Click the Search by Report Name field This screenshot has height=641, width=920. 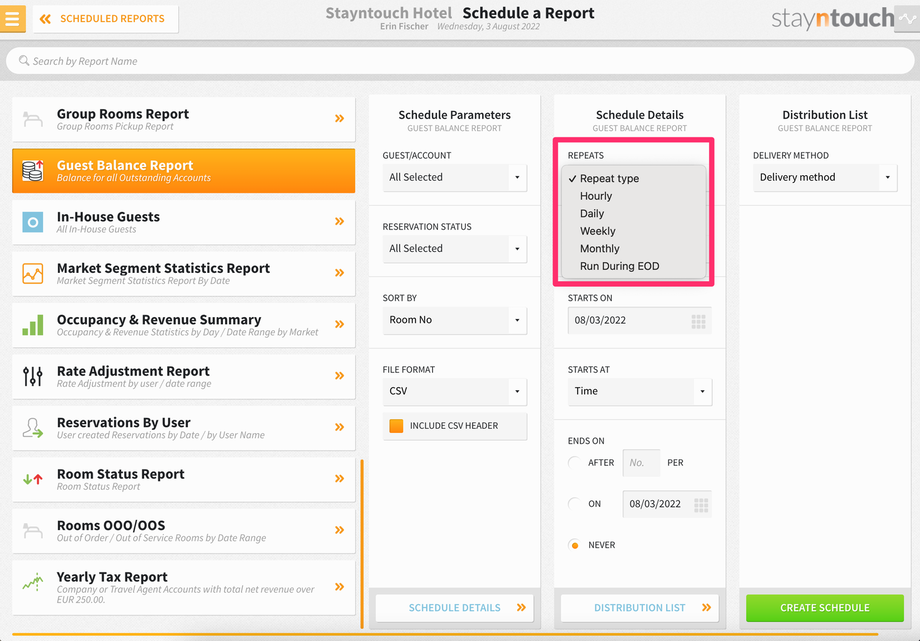460,61
